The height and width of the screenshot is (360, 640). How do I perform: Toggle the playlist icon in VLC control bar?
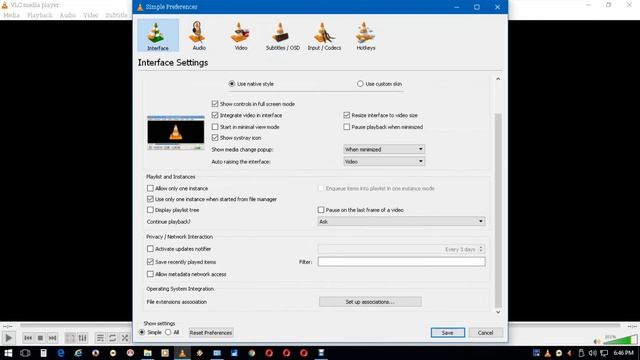coord(100,338)
